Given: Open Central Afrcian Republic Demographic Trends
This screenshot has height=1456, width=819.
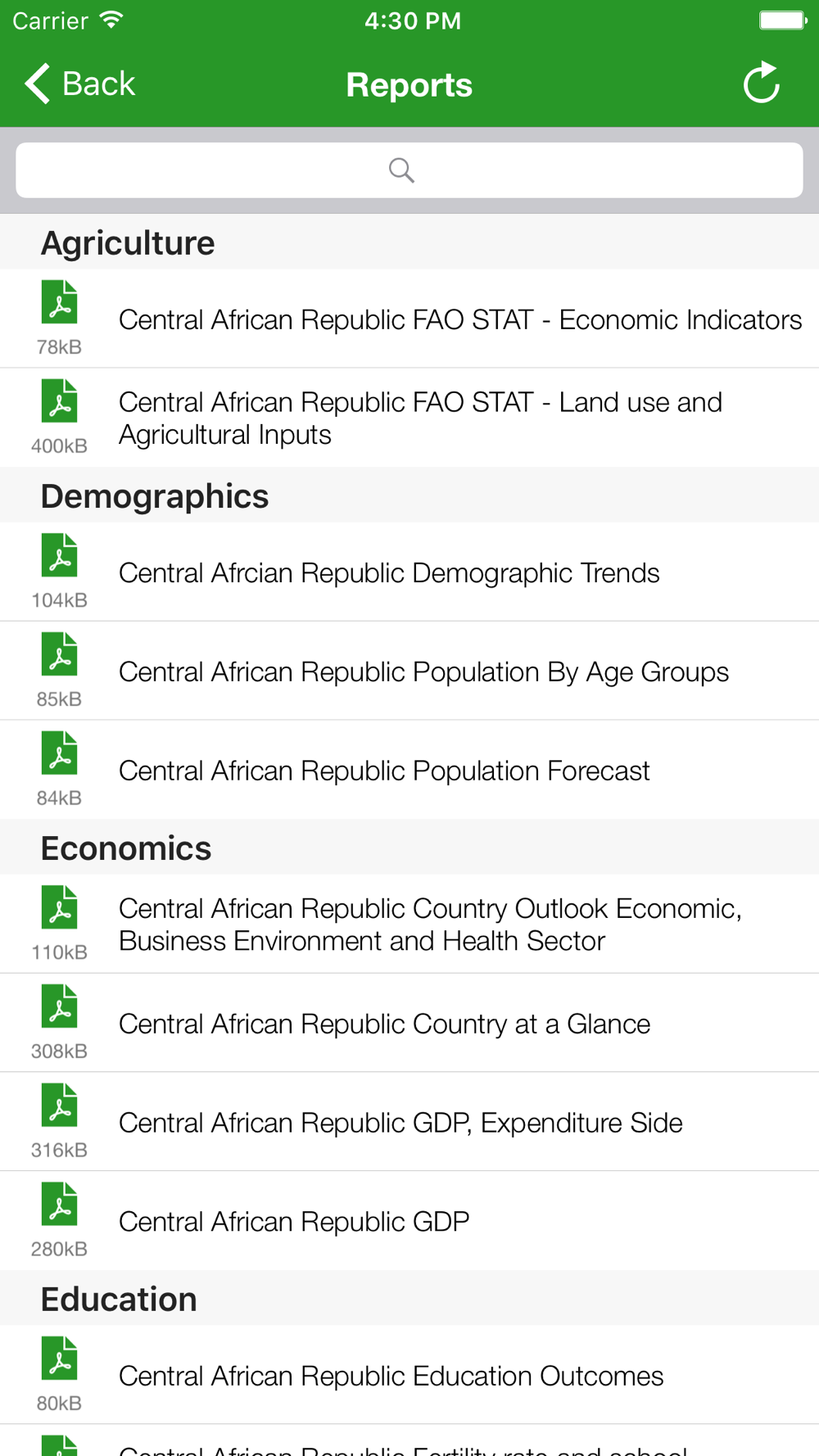Looking at the screenshot, I should pos(389,573).
